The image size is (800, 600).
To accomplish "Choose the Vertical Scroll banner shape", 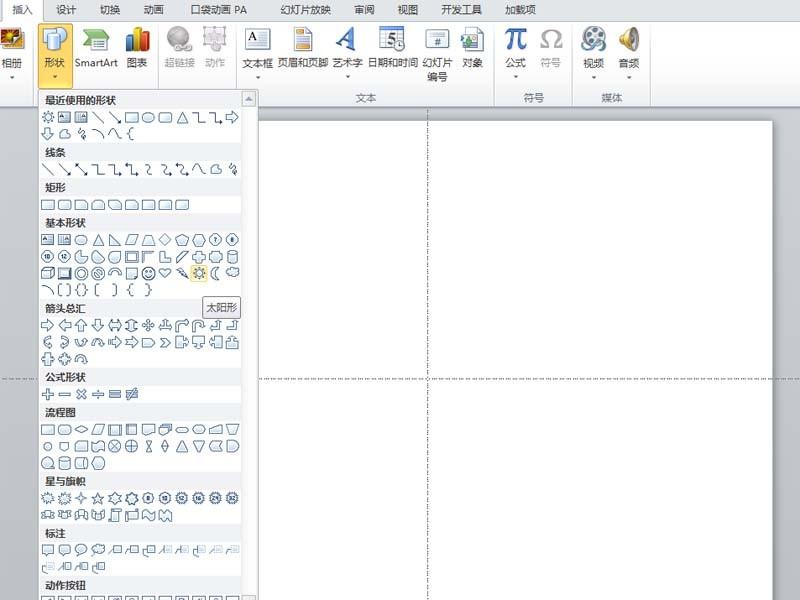I will (x=115, y=515).
